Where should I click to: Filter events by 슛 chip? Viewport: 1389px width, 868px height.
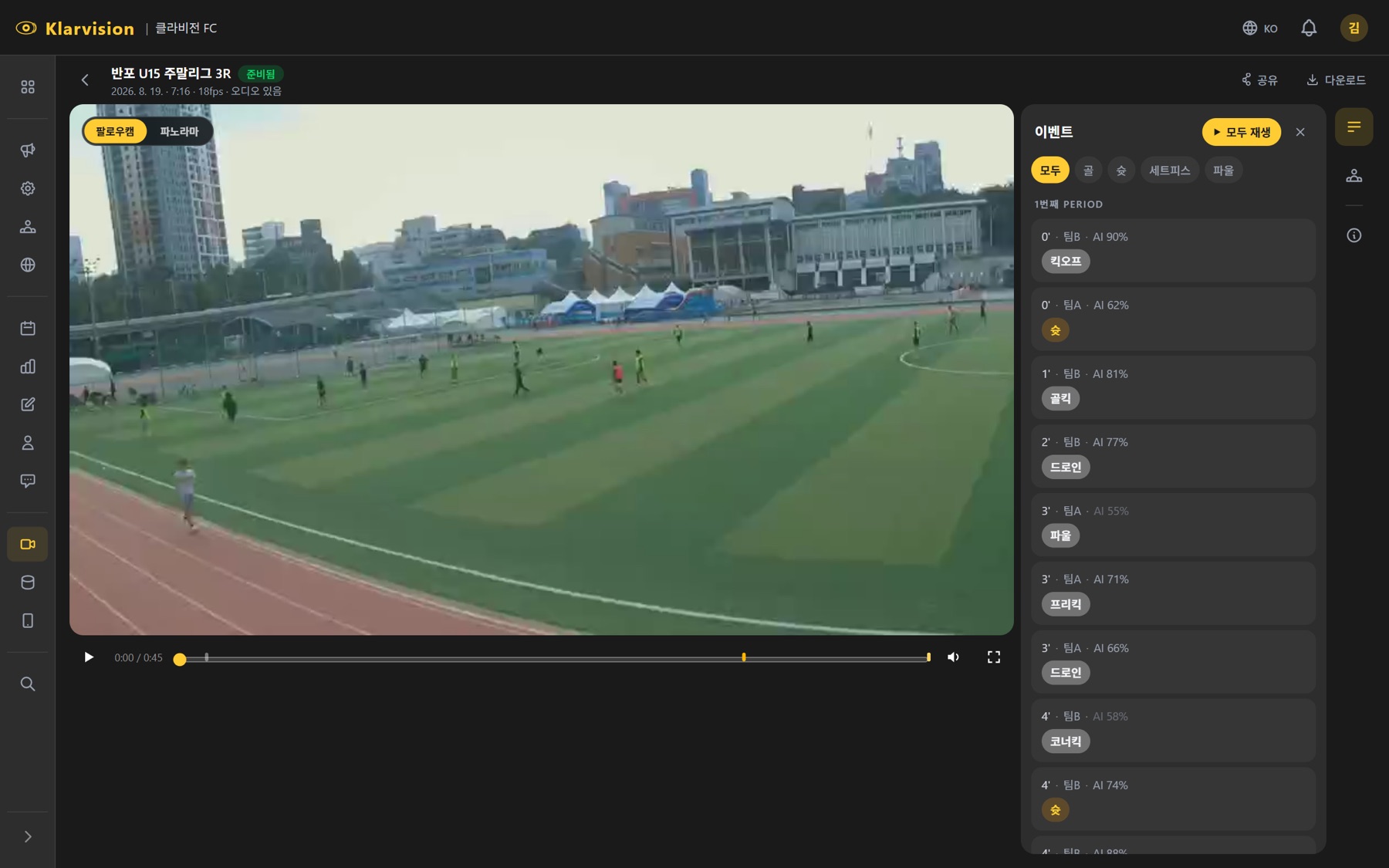point(1121,171)
